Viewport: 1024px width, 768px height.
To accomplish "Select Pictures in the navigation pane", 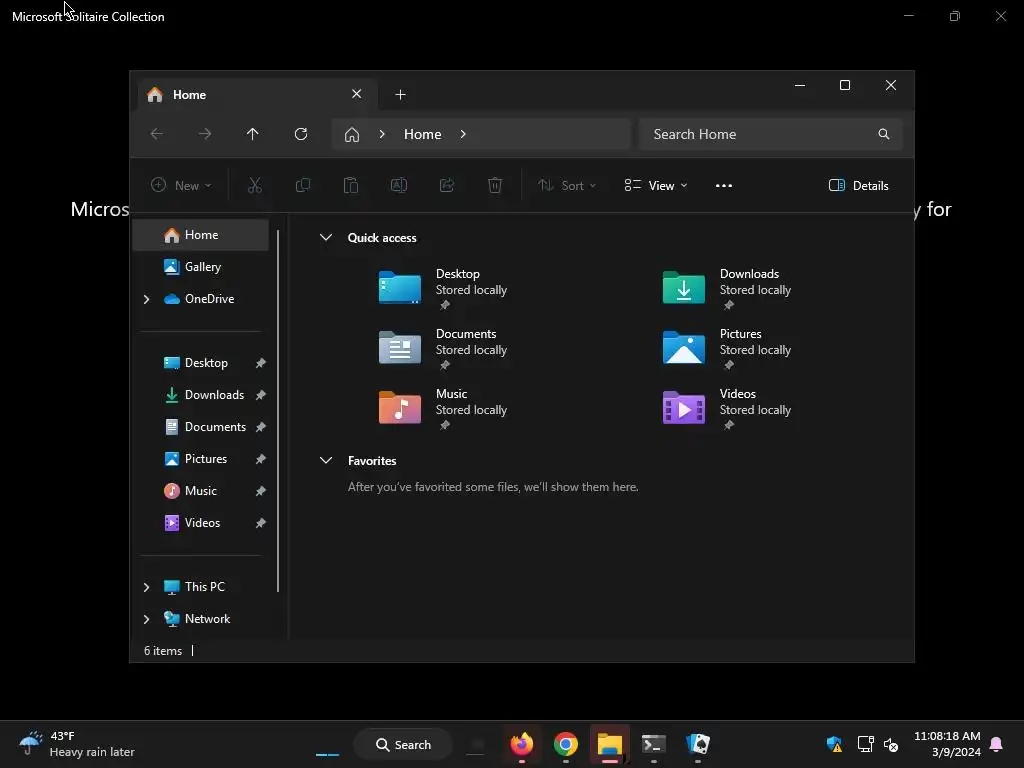I will pos(200,459).
